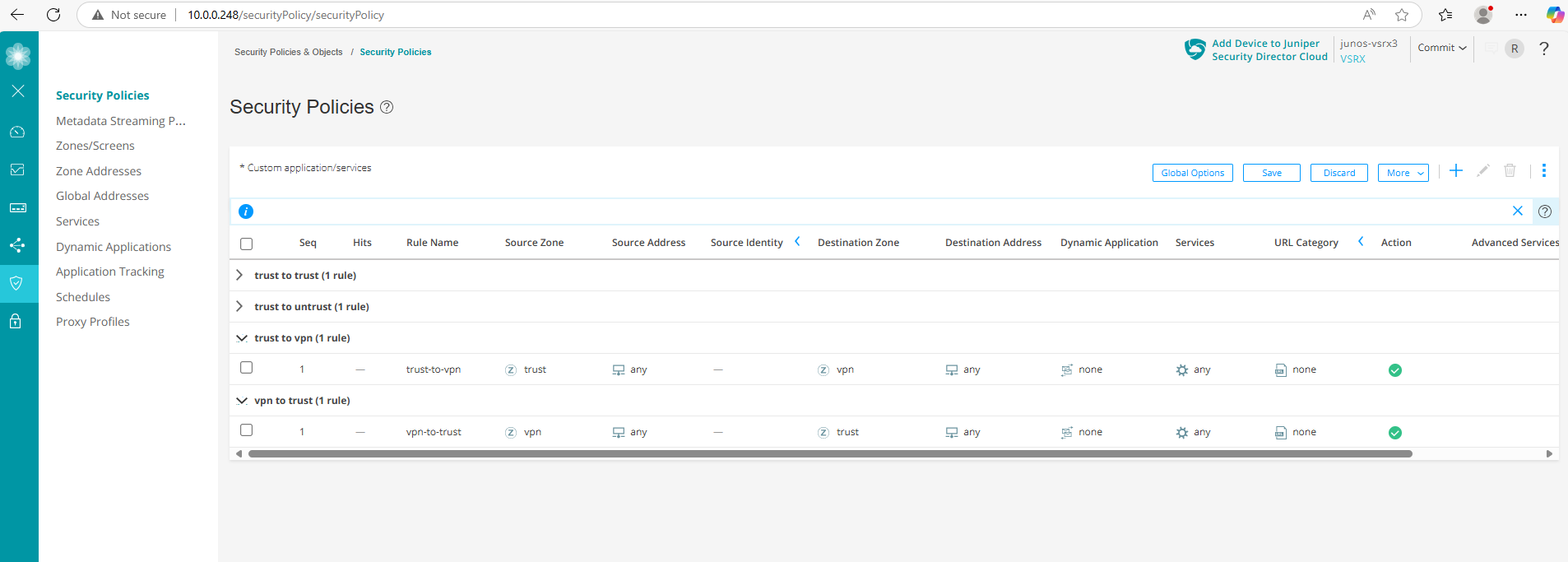Check the vpn-to-trust rule checkbox
Viewport: 1568px width, 562px height.
(x=246, y=430)
